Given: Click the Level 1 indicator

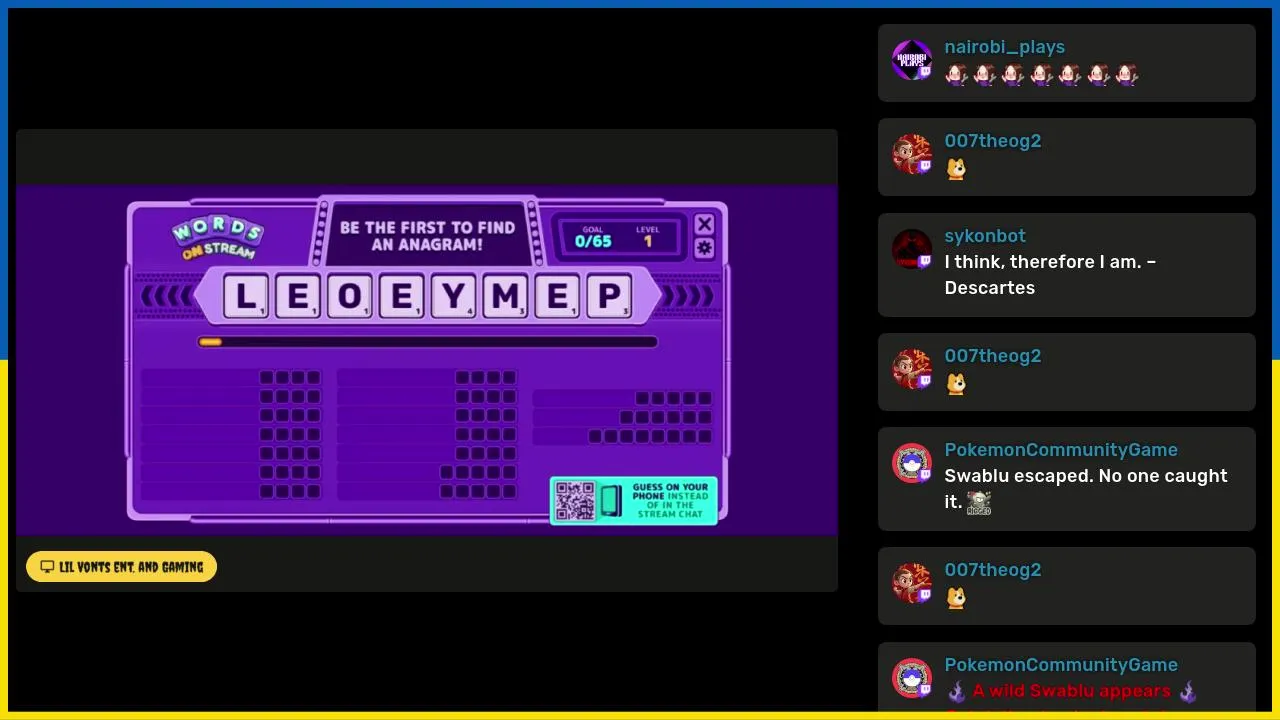Looking at the screenshot, I should tap(648, 237).
